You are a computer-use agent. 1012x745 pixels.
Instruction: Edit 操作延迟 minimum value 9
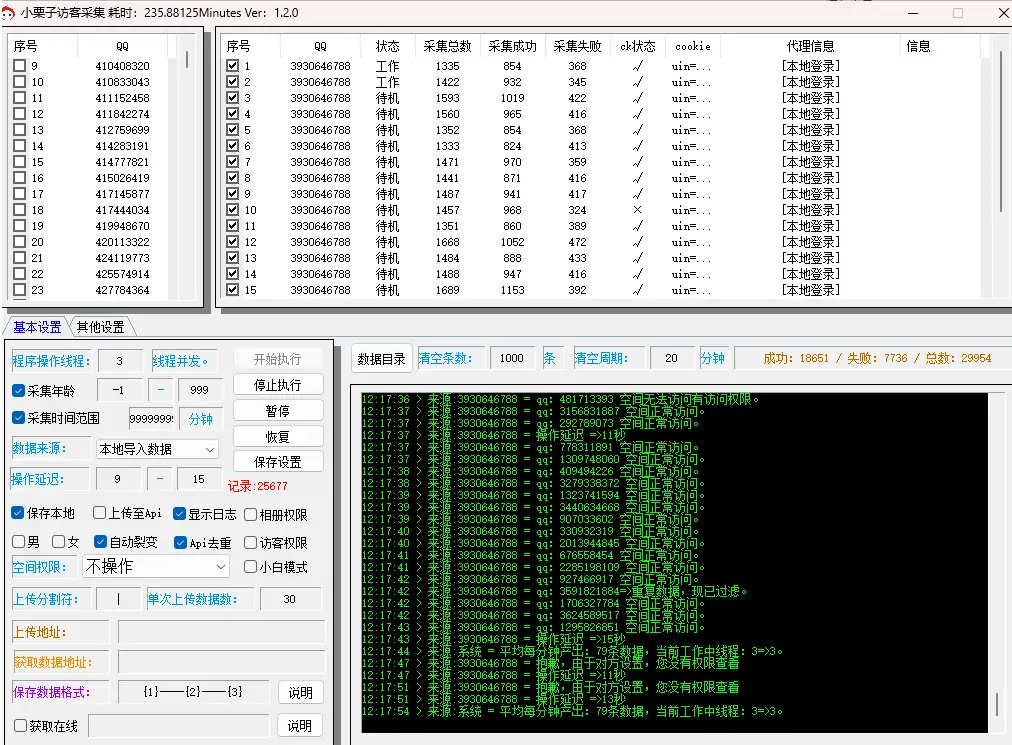pyautogui.click(x=117, y=479)
